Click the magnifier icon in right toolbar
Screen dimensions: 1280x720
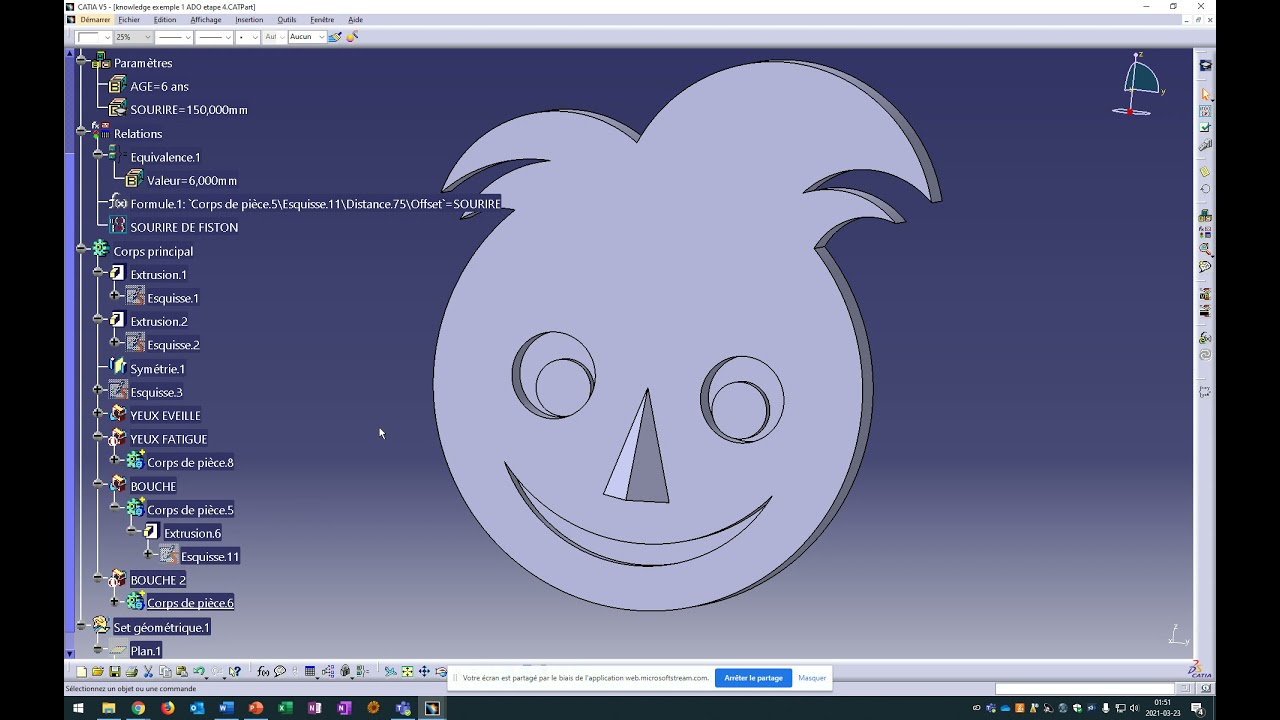[x=1205, y=249]
